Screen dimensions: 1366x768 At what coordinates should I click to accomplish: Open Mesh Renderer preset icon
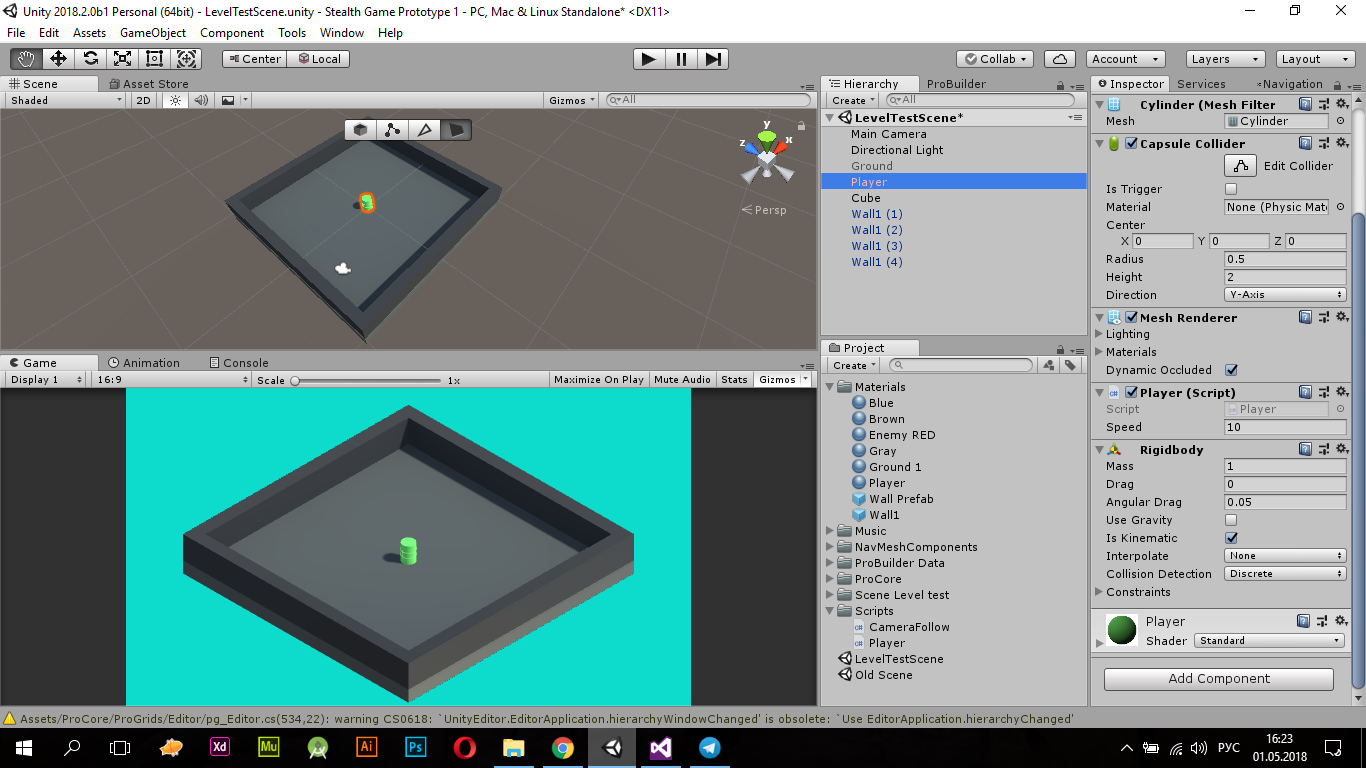tap(1323, 318)
